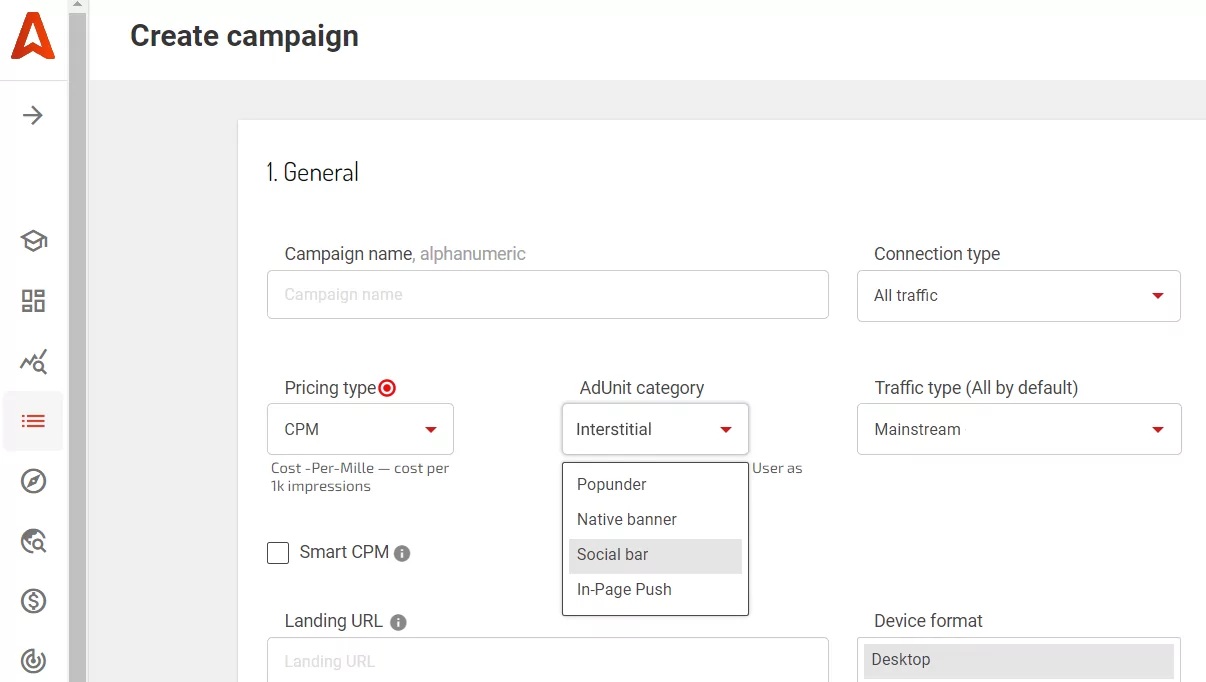This screenshot has height=682, width=1206.
Task: Choose Social bar in AdUnit category list
Action: (x=613, y=555)
